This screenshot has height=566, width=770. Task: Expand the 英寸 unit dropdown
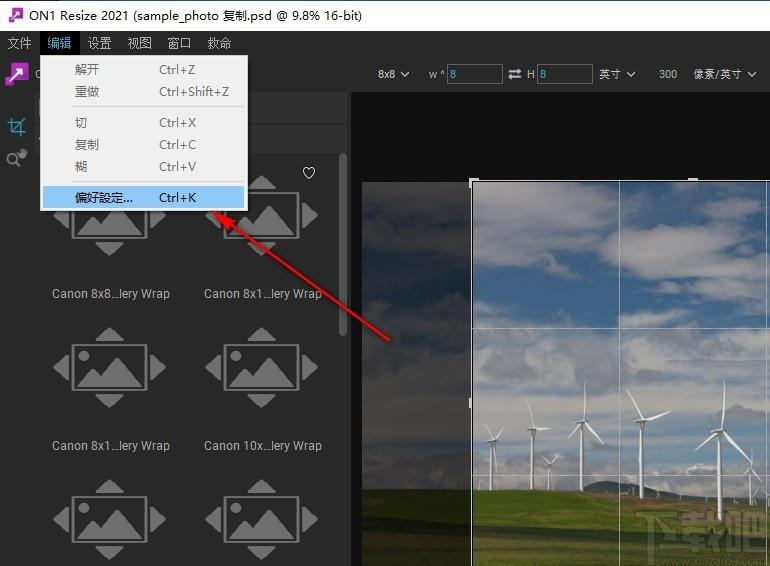click(x=617, y=74)
